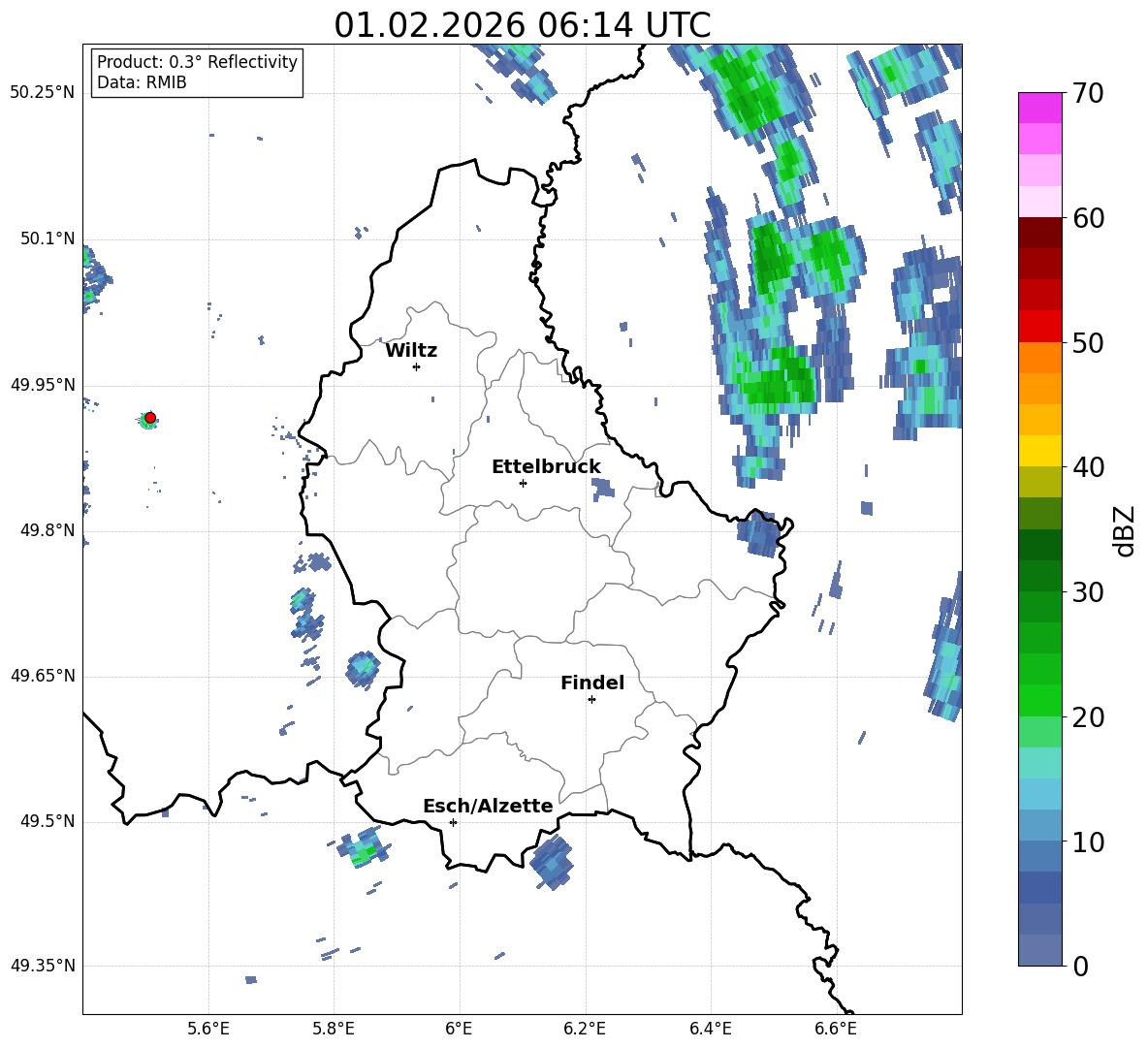This screenshot has width=1148, height=1048.
Task: Click the green radar echo southwest of Esch/Alzette
Action: (x=364, y=847)
